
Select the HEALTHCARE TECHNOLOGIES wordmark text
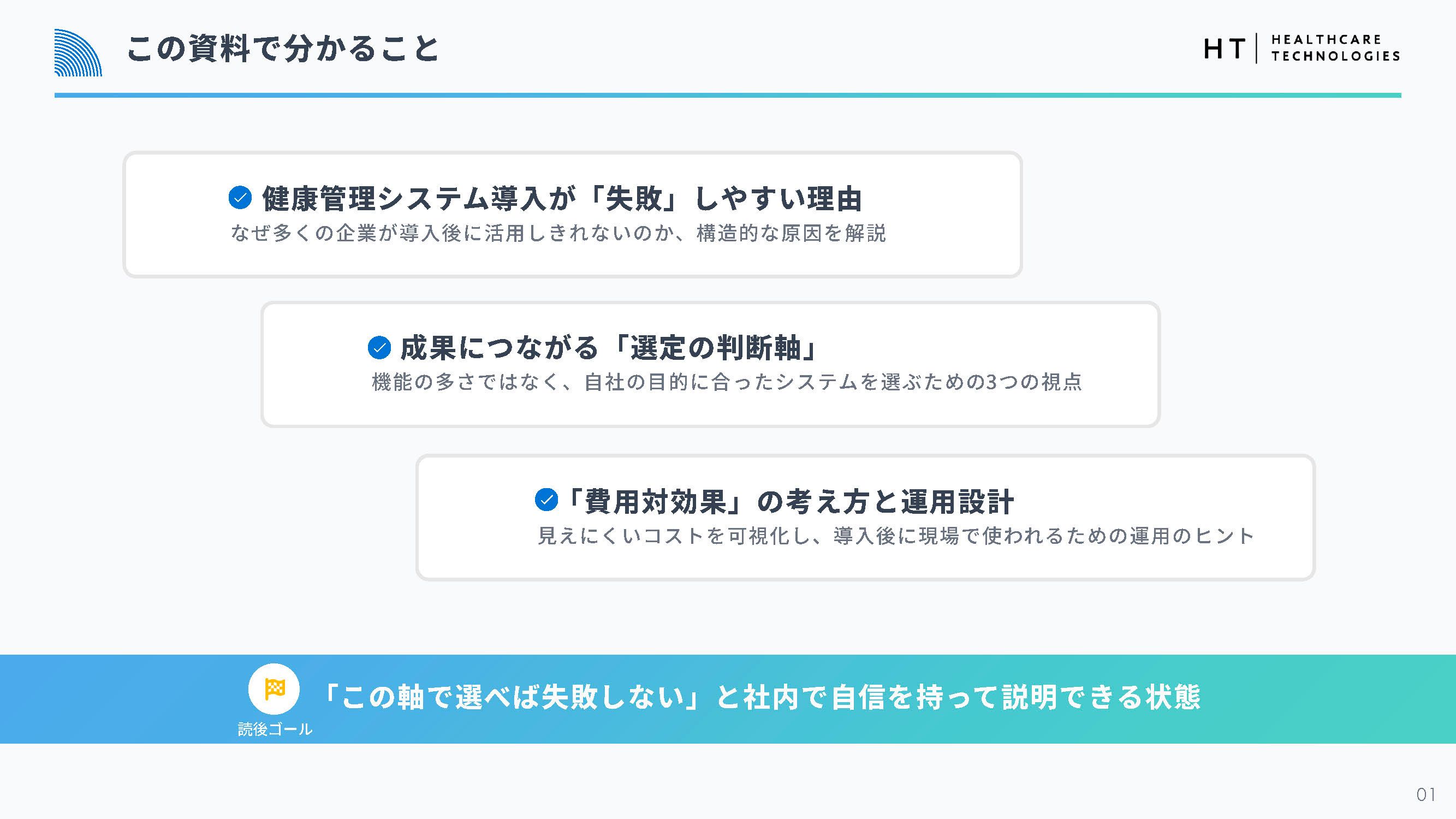[1335, 48]
